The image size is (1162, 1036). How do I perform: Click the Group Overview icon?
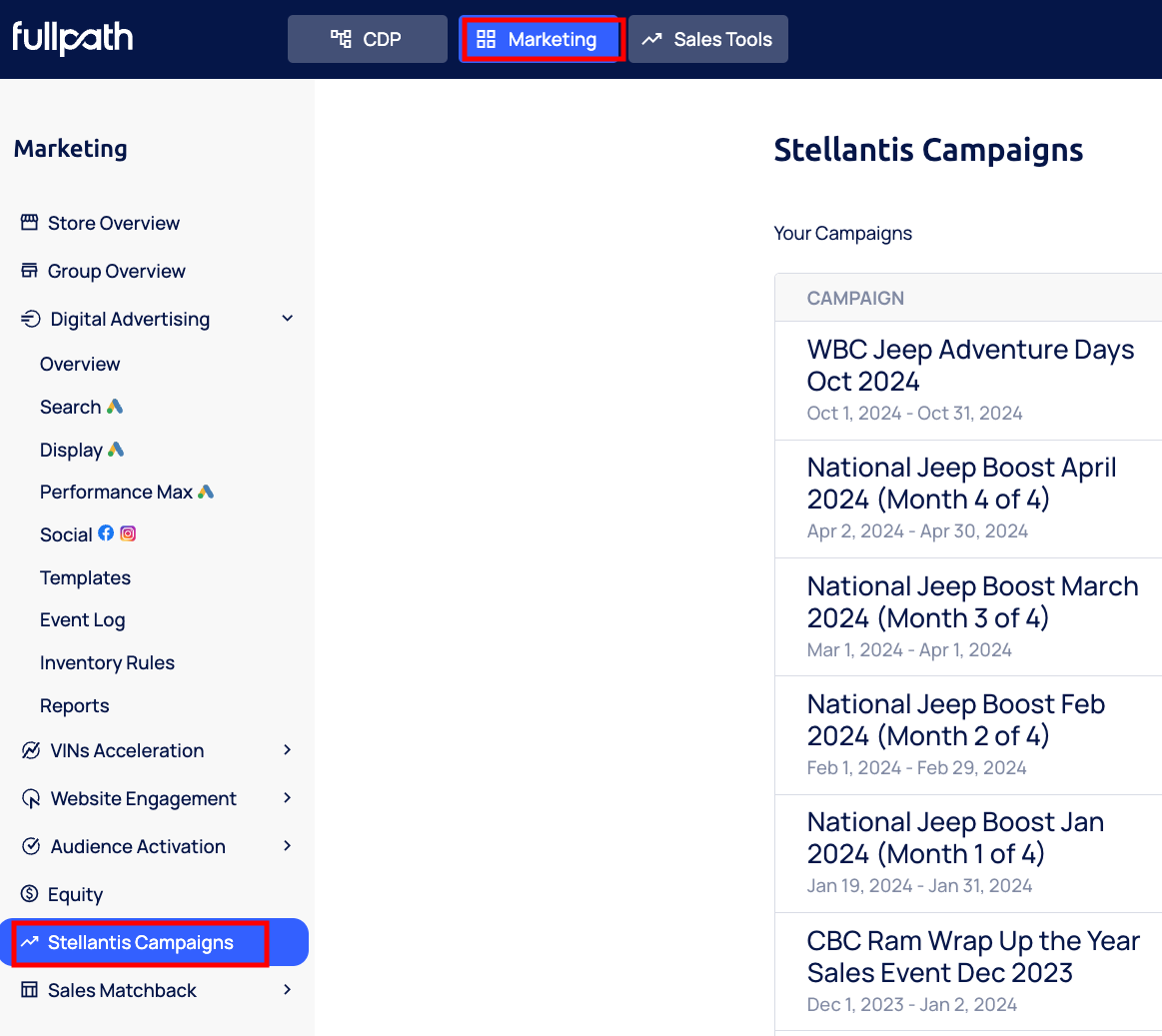coord(30,271)
